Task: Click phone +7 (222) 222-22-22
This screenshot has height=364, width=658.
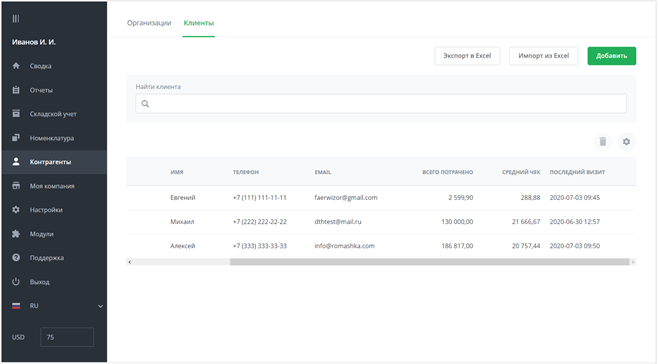Action: 260,222
